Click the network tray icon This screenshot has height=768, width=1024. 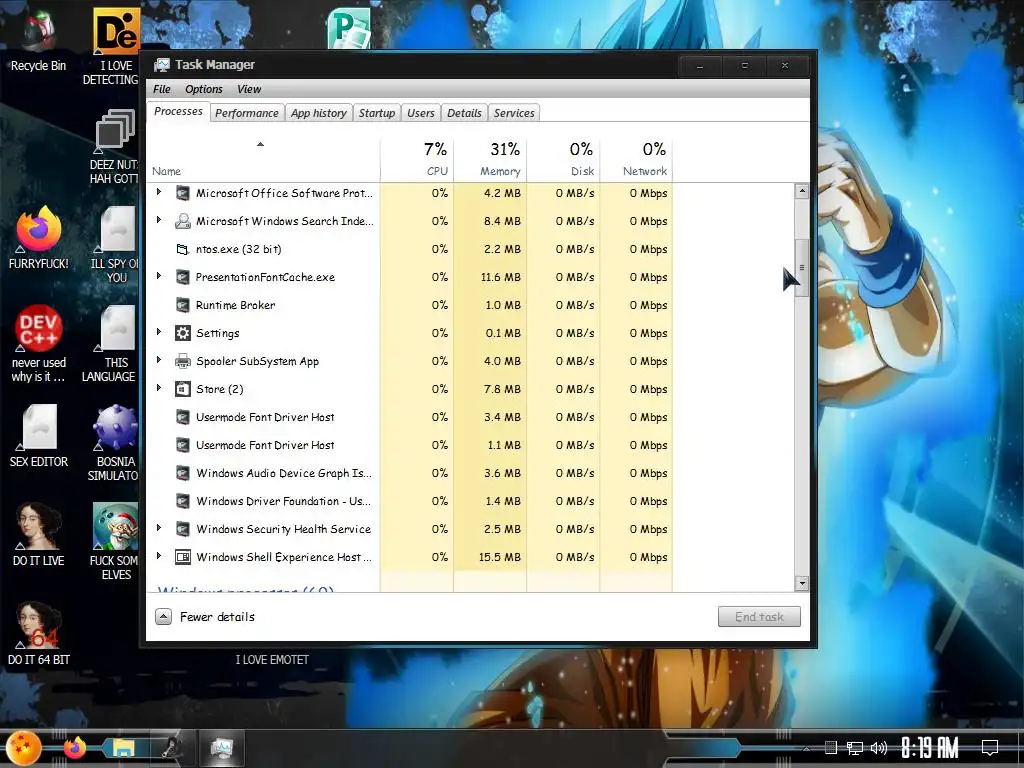(x=854, y=748)
